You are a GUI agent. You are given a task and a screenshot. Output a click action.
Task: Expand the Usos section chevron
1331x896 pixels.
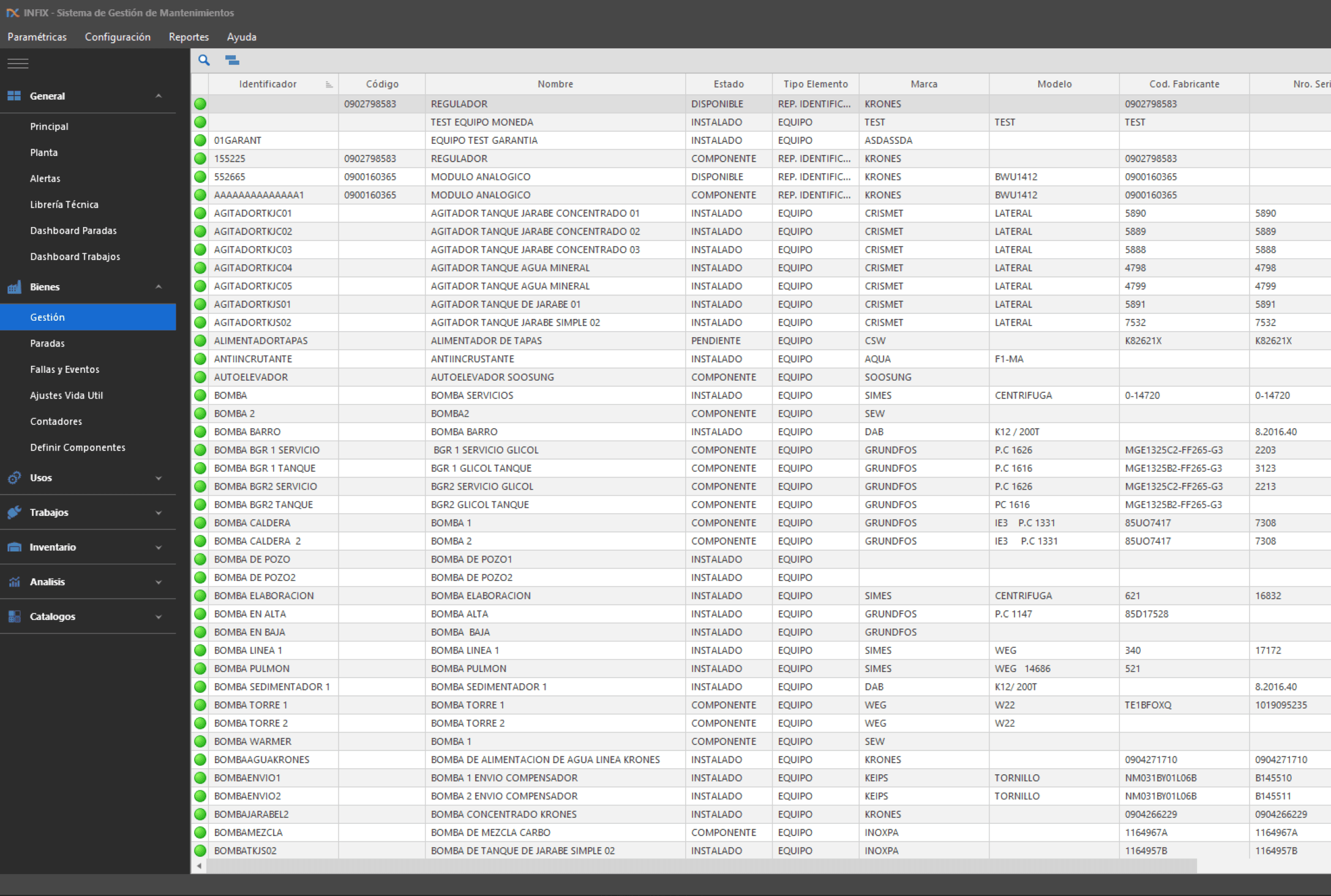(x=159, y=478)
